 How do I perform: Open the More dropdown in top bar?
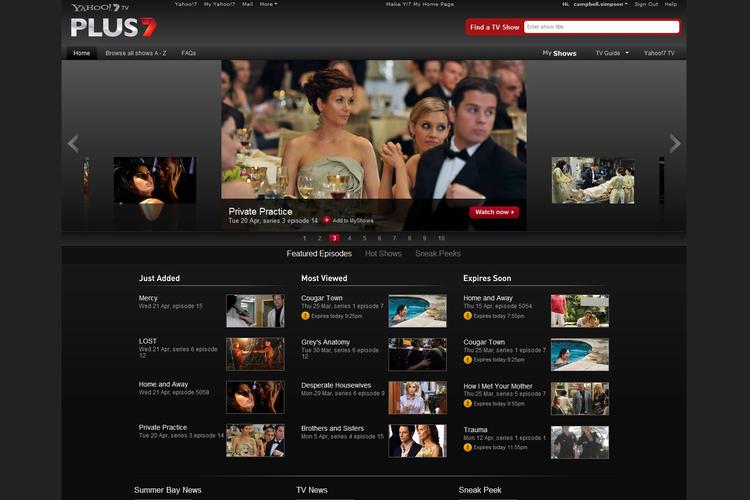[x=268, y=4]
